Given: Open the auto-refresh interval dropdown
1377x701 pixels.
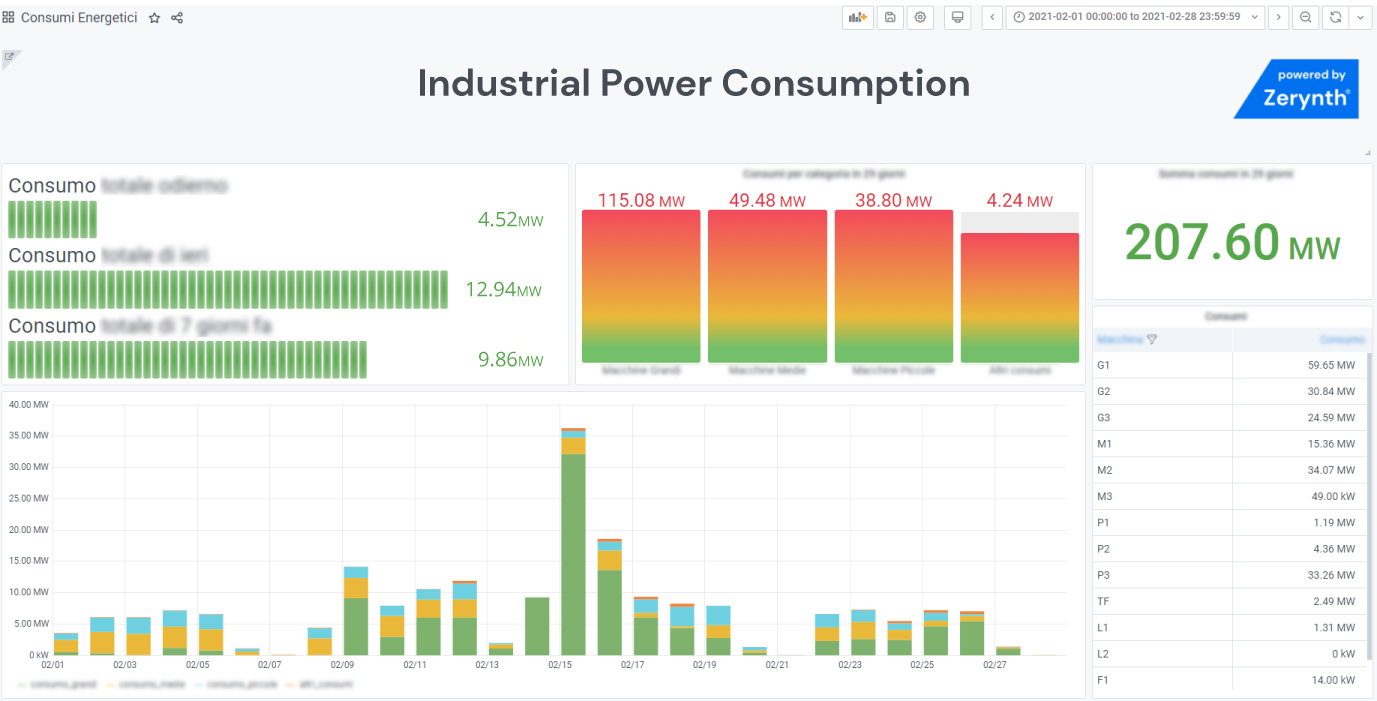Looking at the screenshot, I should pyautogui.click(x=1360, y=17).
